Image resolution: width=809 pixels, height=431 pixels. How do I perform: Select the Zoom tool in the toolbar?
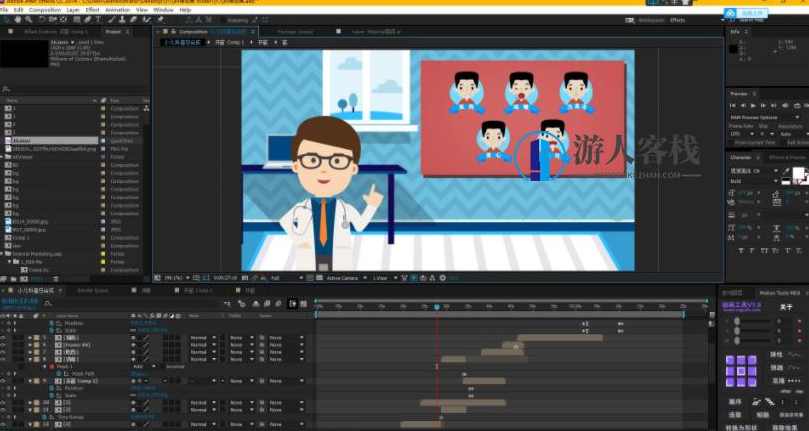pyautogui.click(x=29, y=19)
